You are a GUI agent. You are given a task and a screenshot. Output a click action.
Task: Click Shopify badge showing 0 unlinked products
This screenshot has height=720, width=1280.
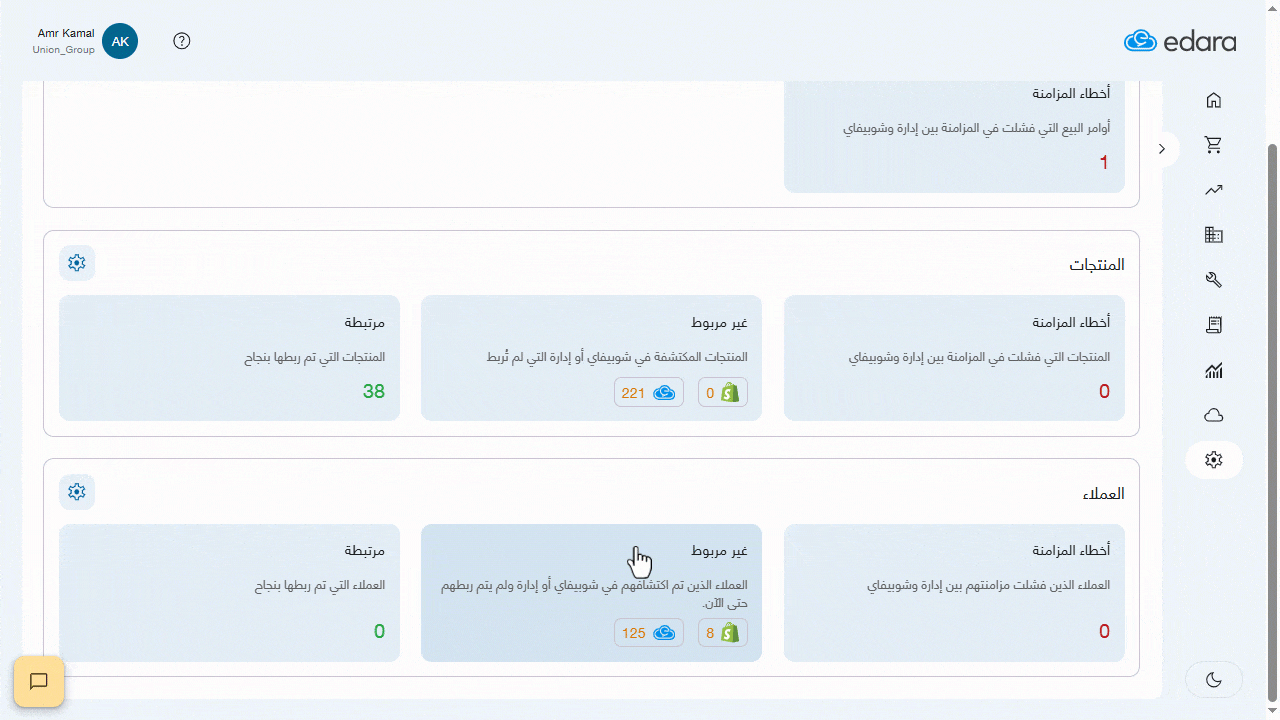(x=723, y=393)
